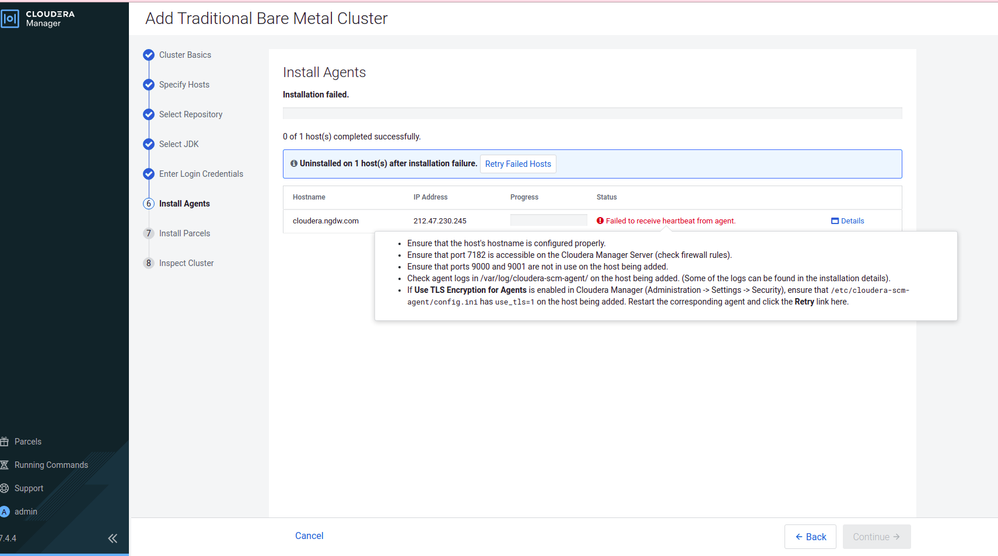Viewport: 998px width, 556px height.
Task: Click tooltip line about port 7182
Action: coord(570,255)
